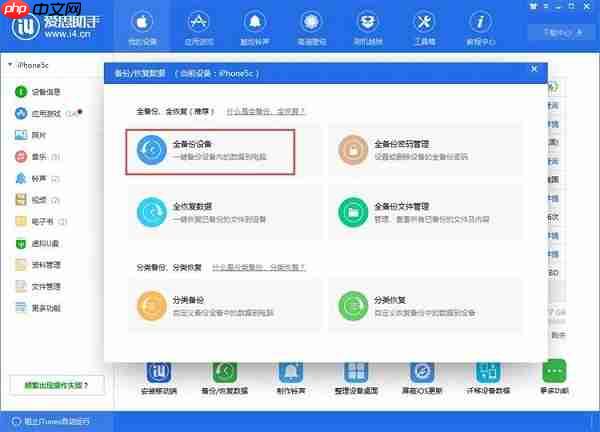Open 文件管理 in the sidebar
Screen dimensions: 600x432
[38, 286]
